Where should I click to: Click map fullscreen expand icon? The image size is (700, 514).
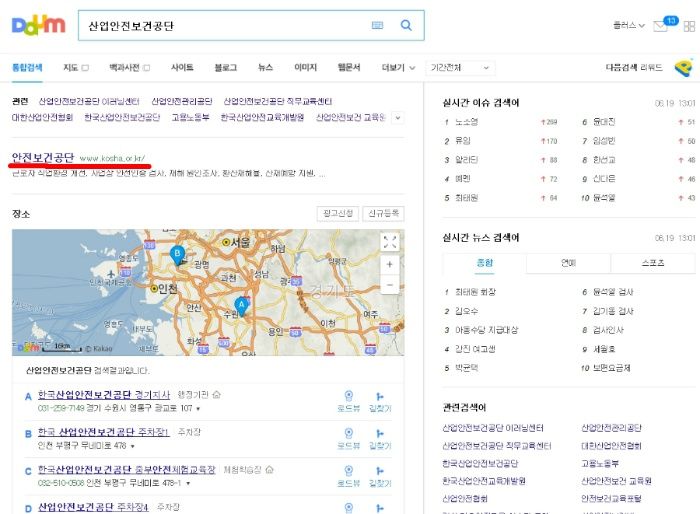[x=389, y=242]
